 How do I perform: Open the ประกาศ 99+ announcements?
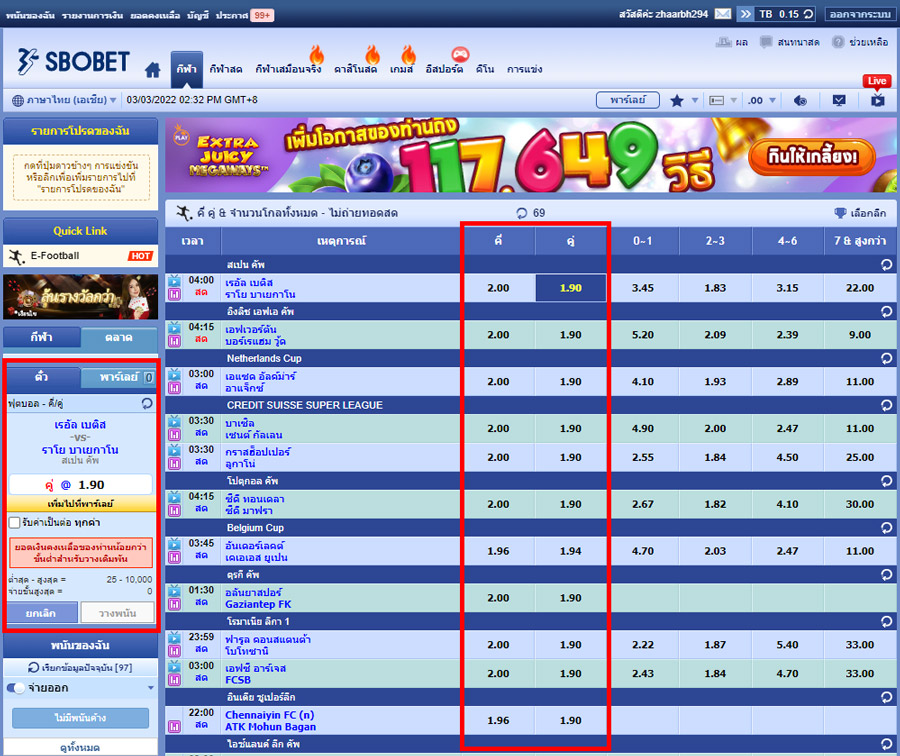[245, 15]
